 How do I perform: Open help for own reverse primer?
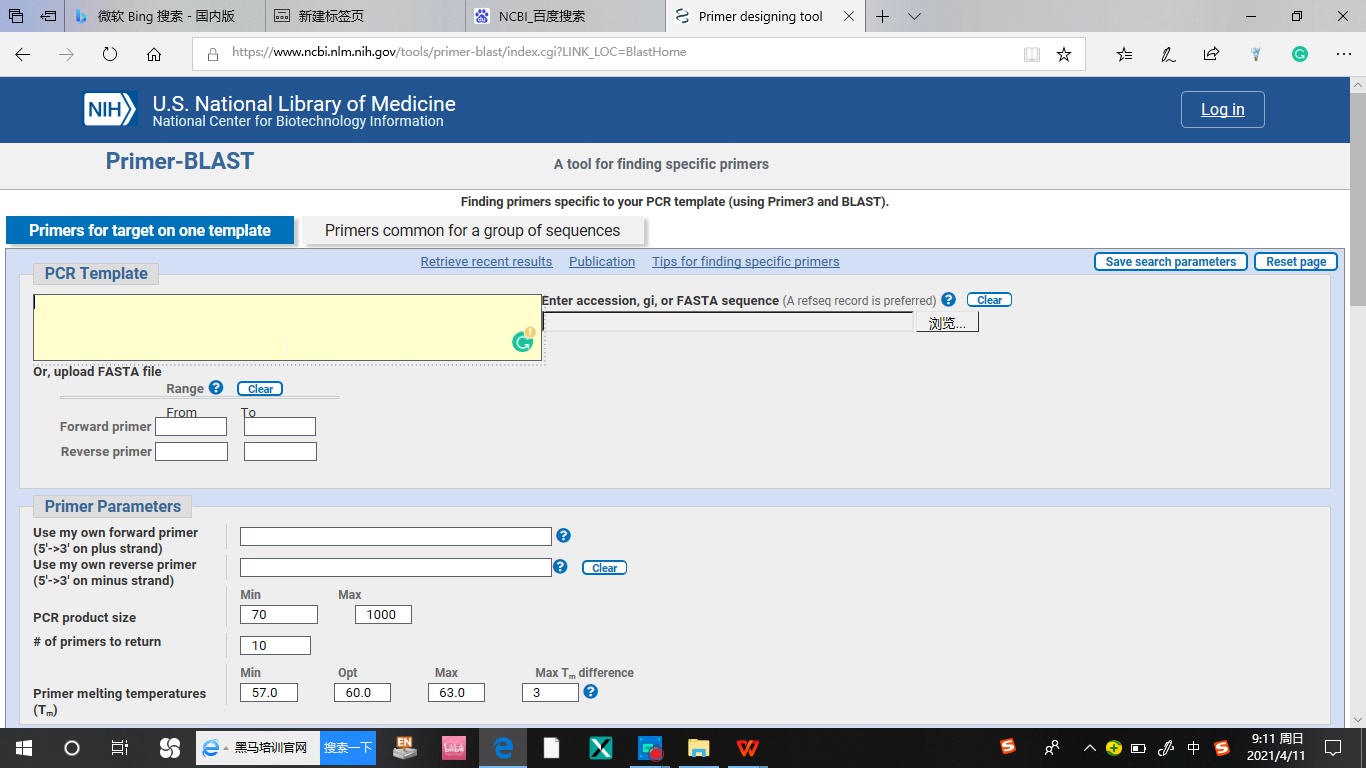coord(560,566)
